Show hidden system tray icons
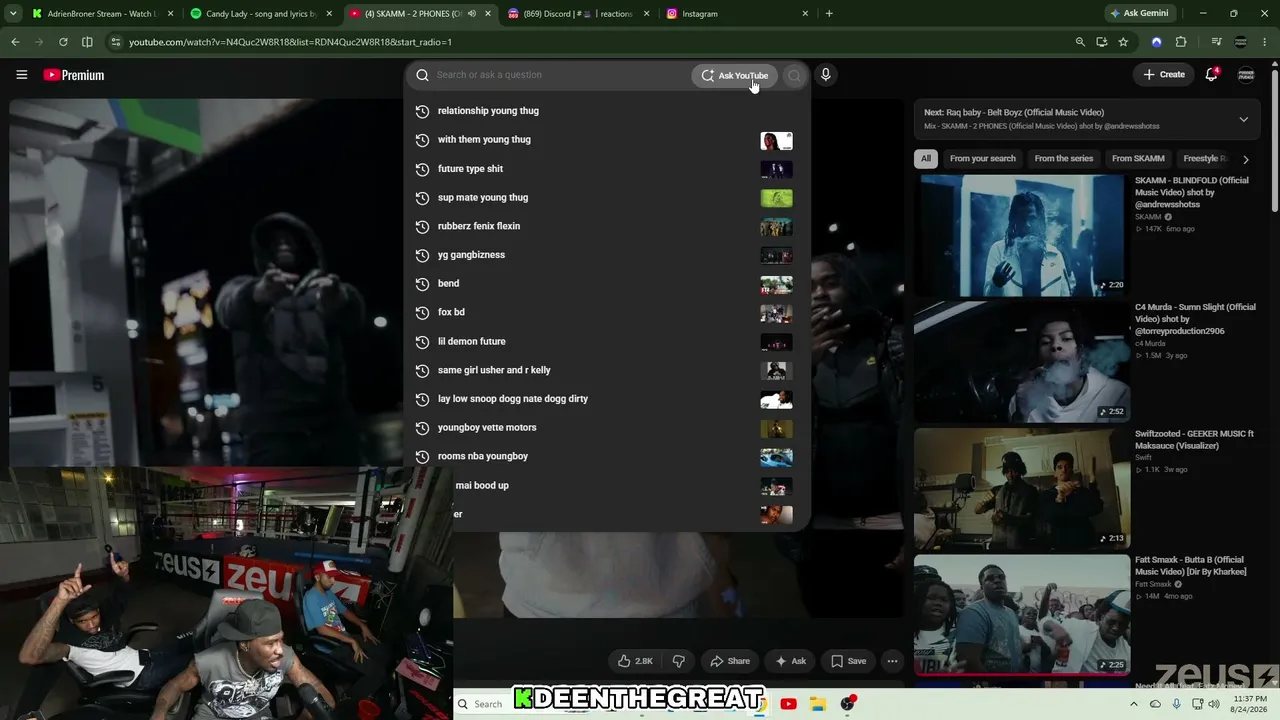Viewport: 1280px width, 720px height. [1135, 704]
